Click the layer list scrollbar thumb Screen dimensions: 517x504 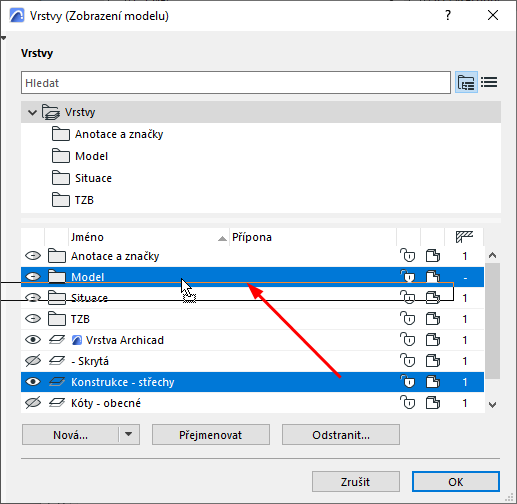point(492,321)
